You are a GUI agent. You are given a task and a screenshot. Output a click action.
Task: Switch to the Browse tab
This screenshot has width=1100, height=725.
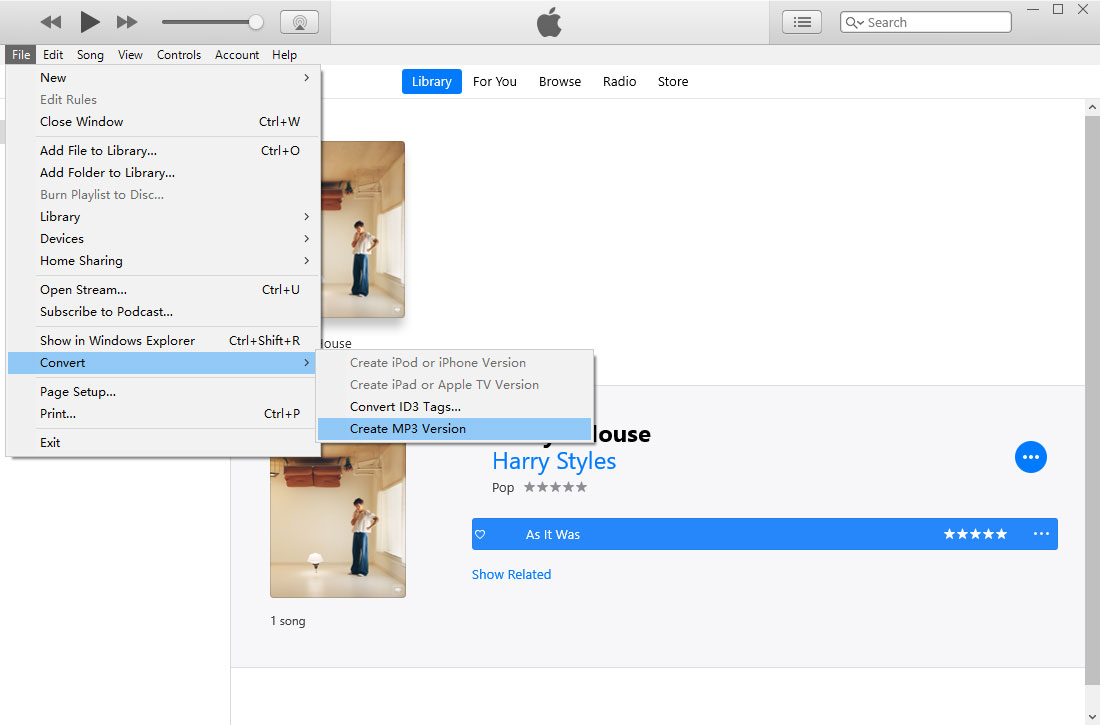coord(560,81)
